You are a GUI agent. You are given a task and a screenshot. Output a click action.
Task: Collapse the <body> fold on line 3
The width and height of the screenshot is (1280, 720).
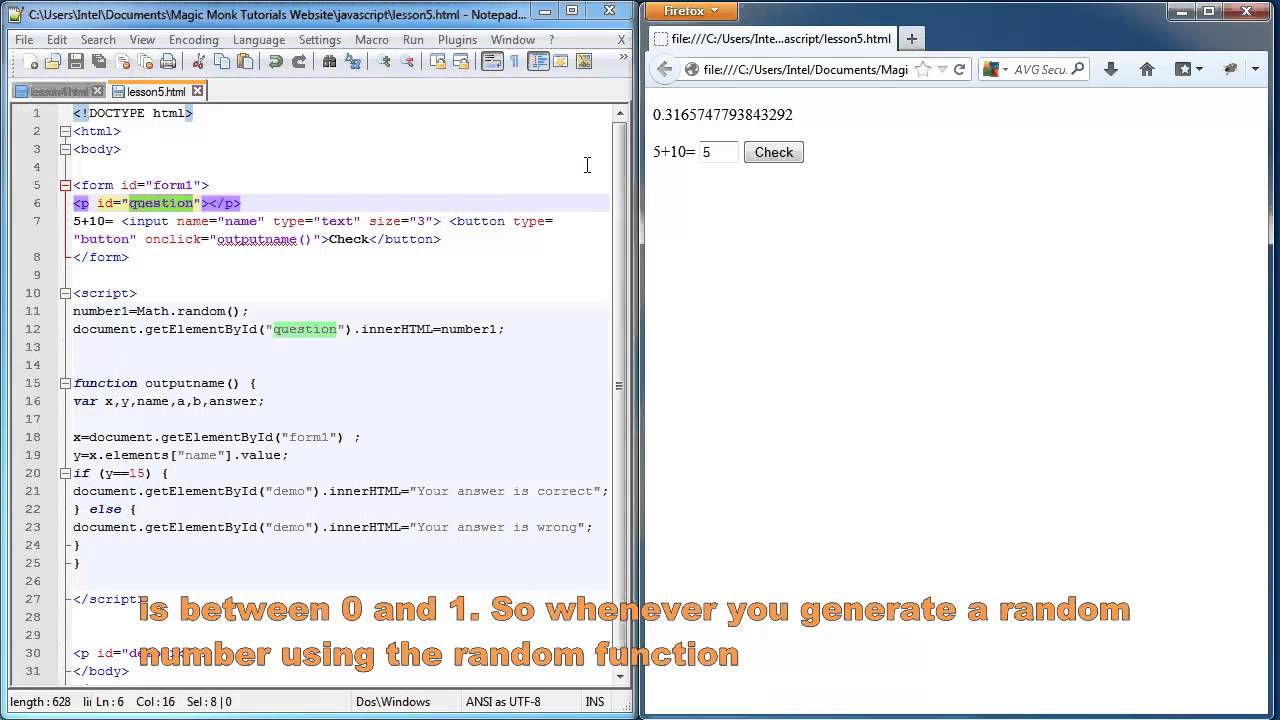click(65, 149)
